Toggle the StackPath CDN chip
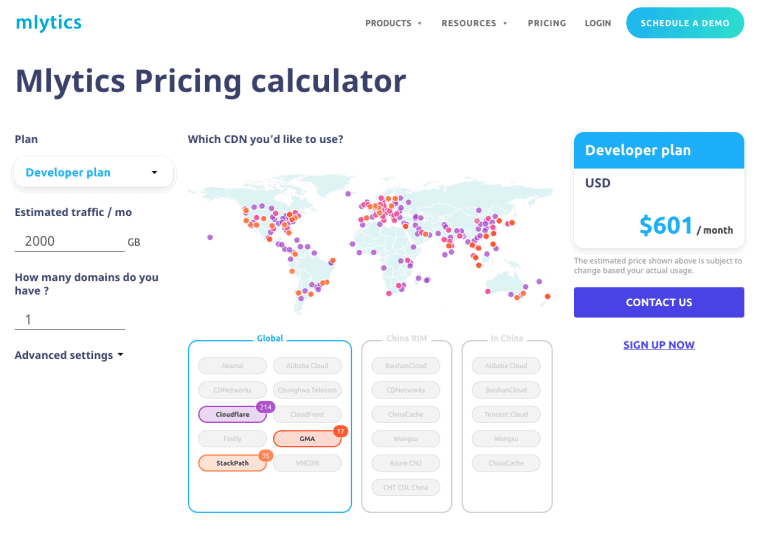 [232, 463]
